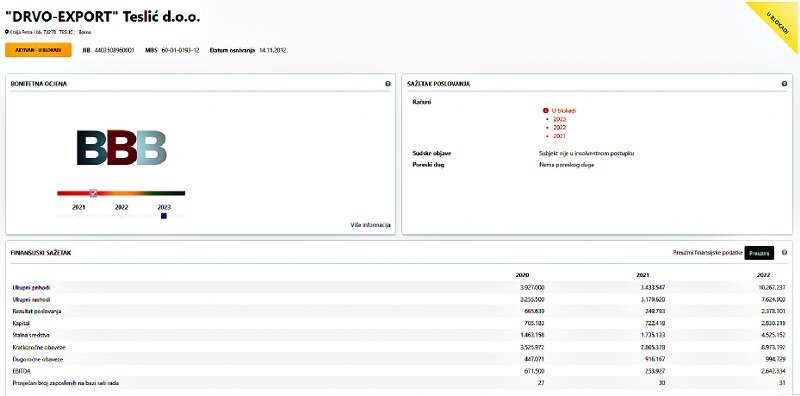The width and height of the screenshot is (800, 396).
Task: Click the Sudske objave label
Action: 432,153
